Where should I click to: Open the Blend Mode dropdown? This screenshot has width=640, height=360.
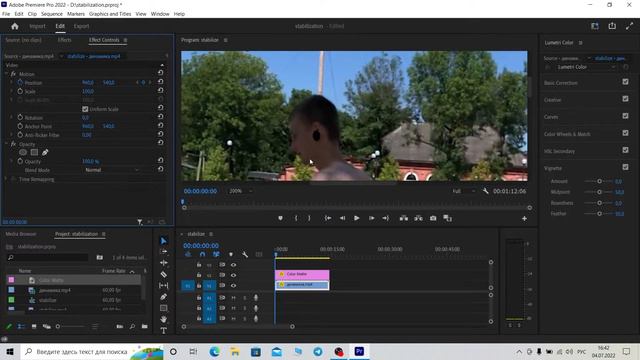(111, 170)
